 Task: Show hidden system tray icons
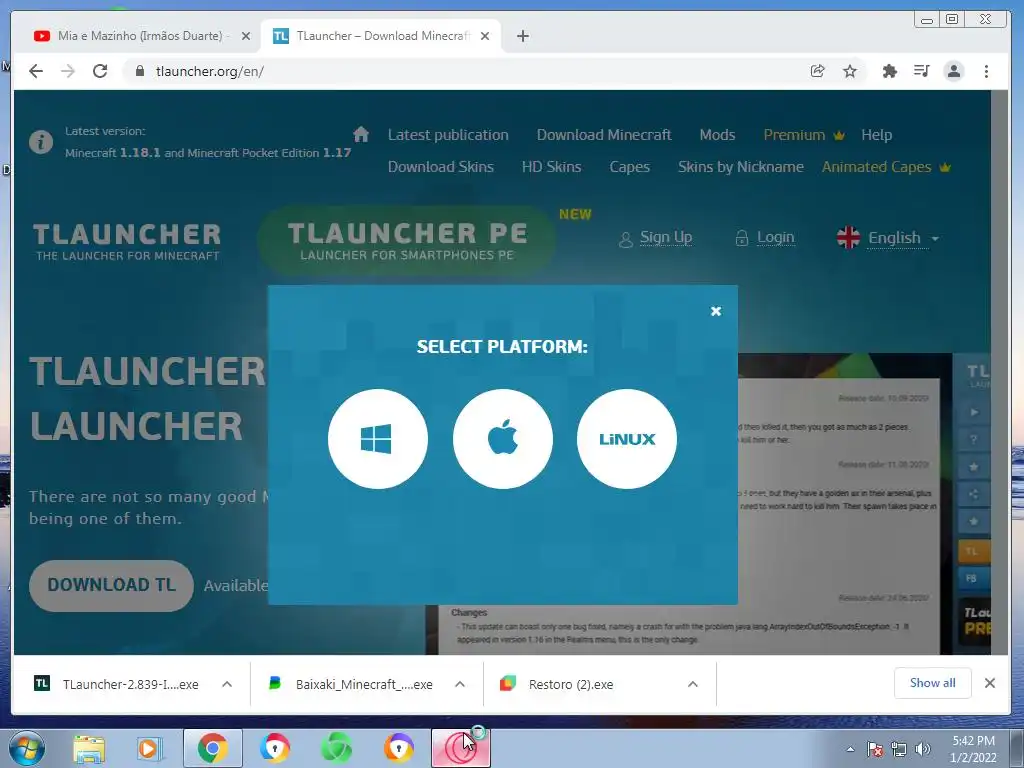point(850,749)
